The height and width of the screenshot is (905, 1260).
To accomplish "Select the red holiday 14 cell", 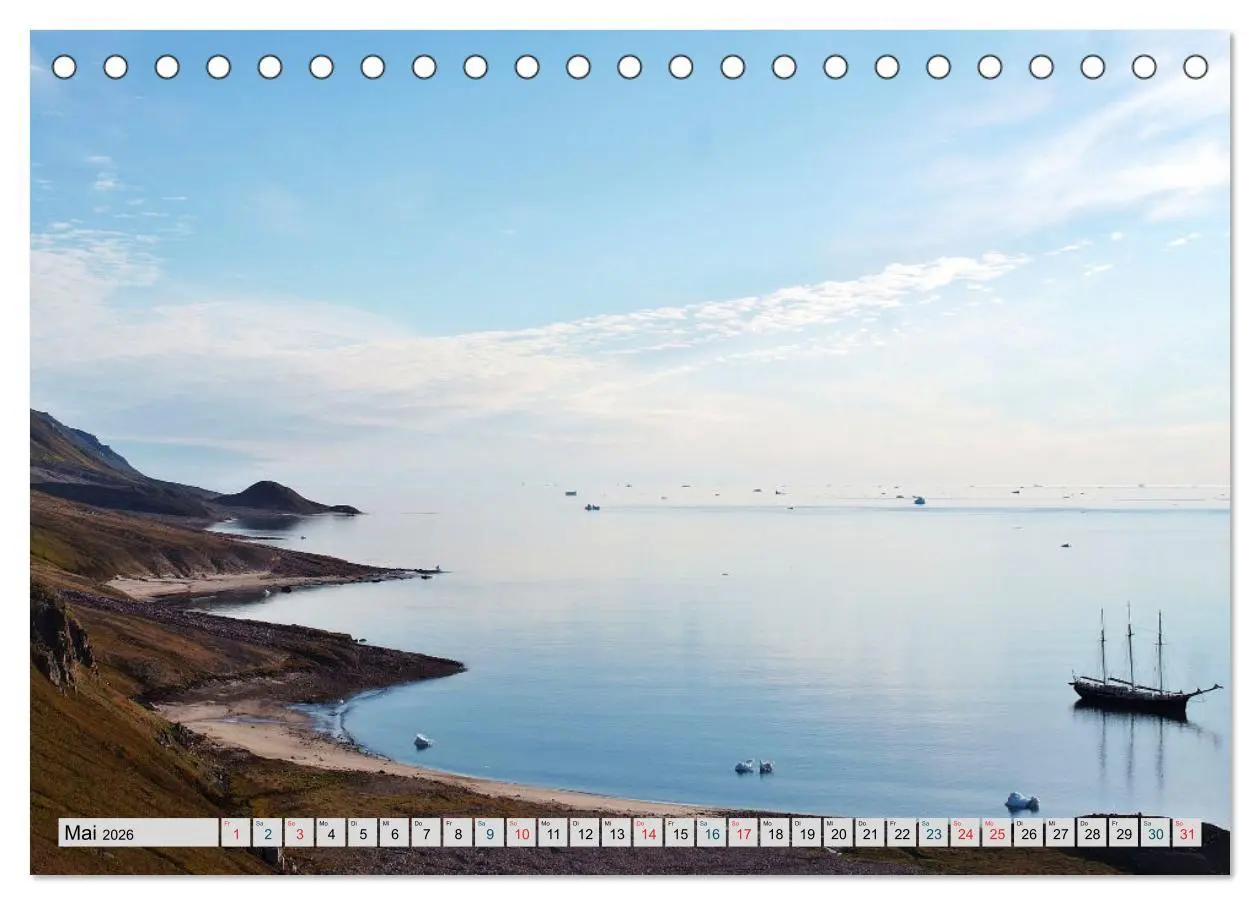I will pos(648,833).
